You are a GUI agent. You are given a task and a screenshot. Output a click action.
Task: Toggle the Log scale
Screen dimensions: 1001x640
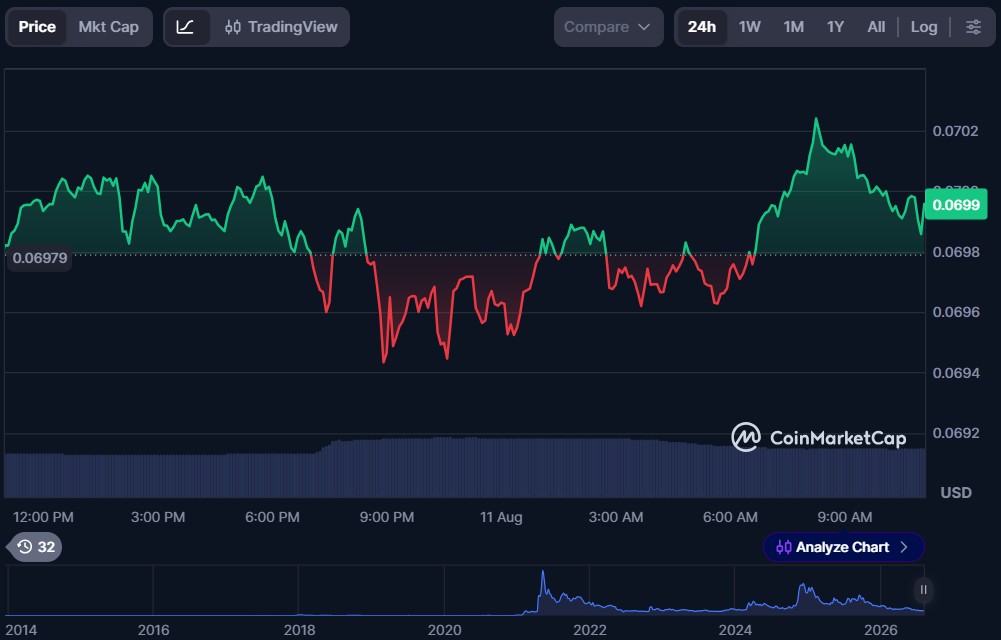point(924,27)
